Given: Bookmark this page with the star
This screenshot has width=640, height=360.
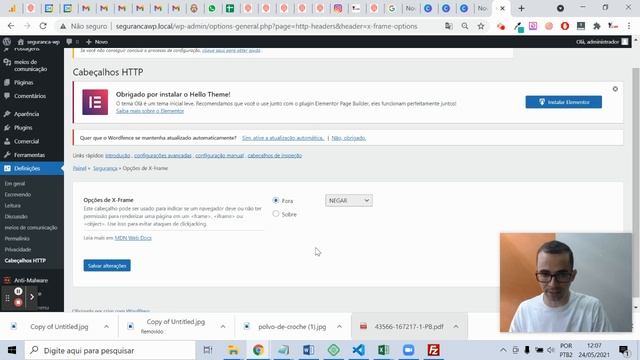Looking at the screenshot, I should (x=481, y=26).
